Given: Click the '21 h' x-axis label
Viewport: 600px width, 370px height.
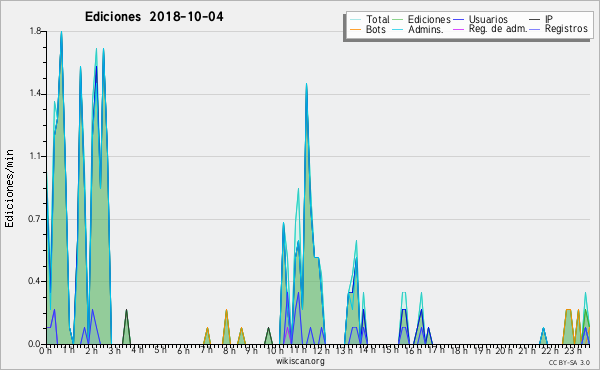Looking at the screenshot, I should click(527, 350).
